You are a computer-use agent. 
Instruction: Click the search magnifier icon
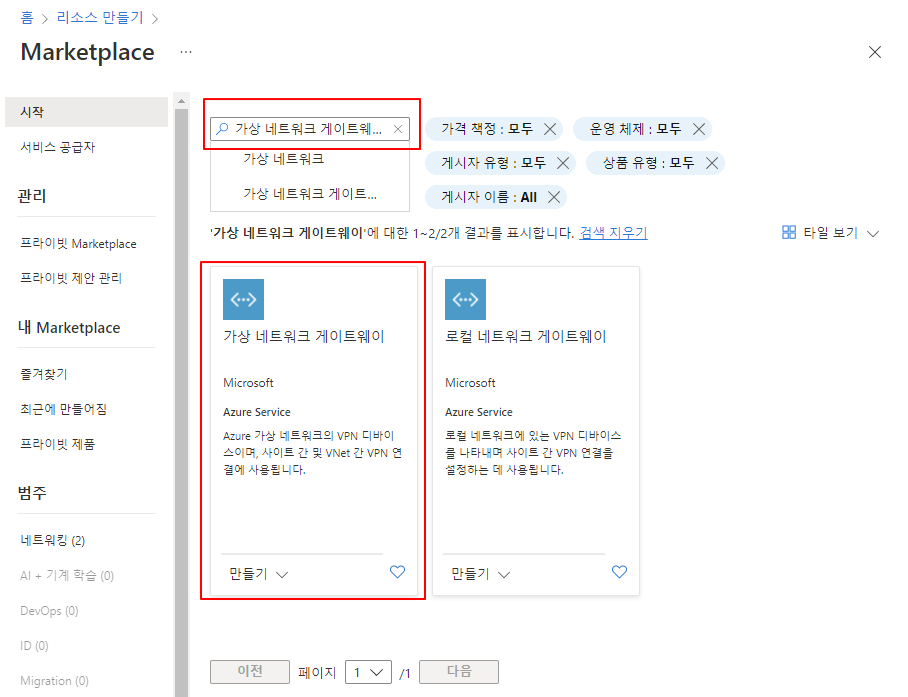[222, 129]
